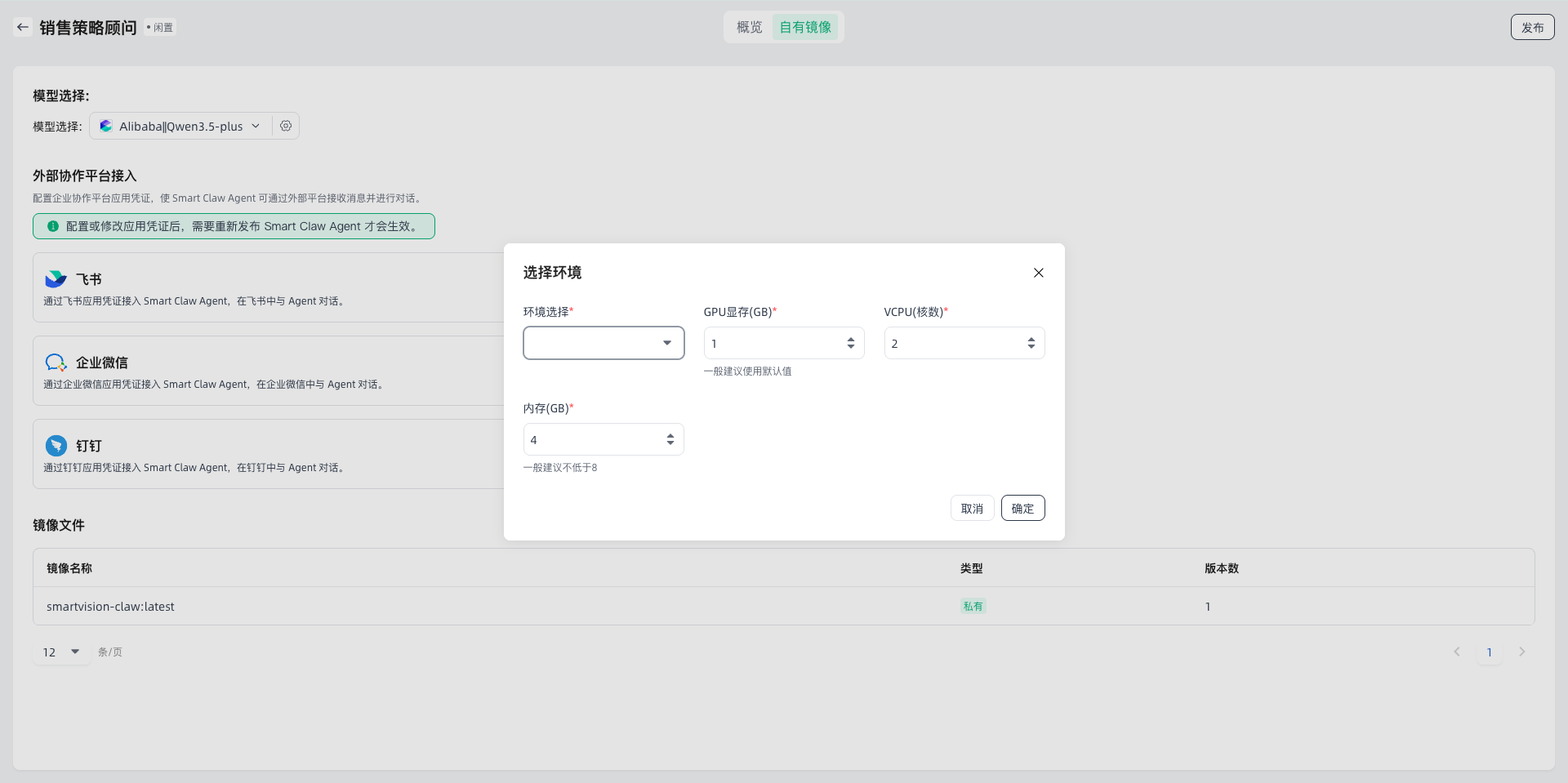Switch to the 自有镜像 tab
This screenshot has width=1568, height=783.
805,27
